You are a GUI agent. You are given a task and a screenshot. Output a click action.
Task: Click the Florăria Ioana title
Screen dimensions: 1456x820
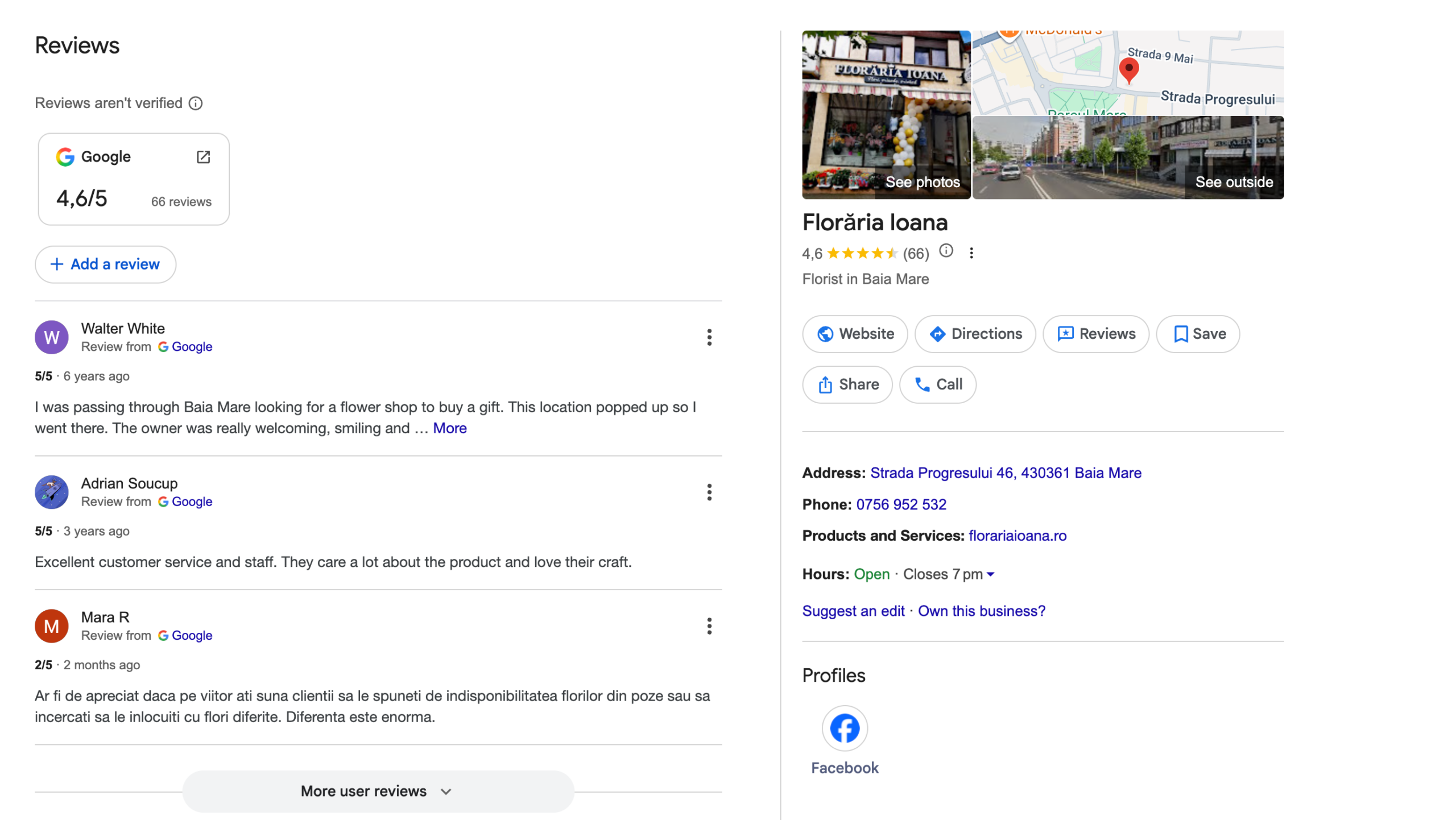pos(875,223)
